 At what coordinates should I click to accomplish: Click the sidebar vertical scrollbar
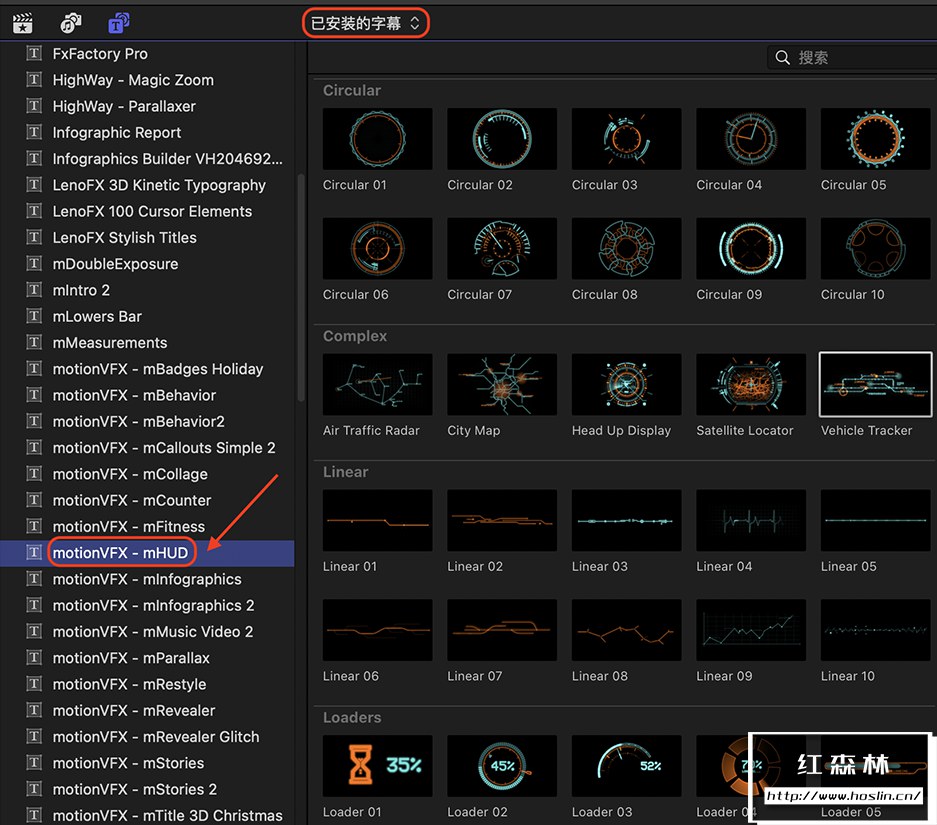pos(301,287)
